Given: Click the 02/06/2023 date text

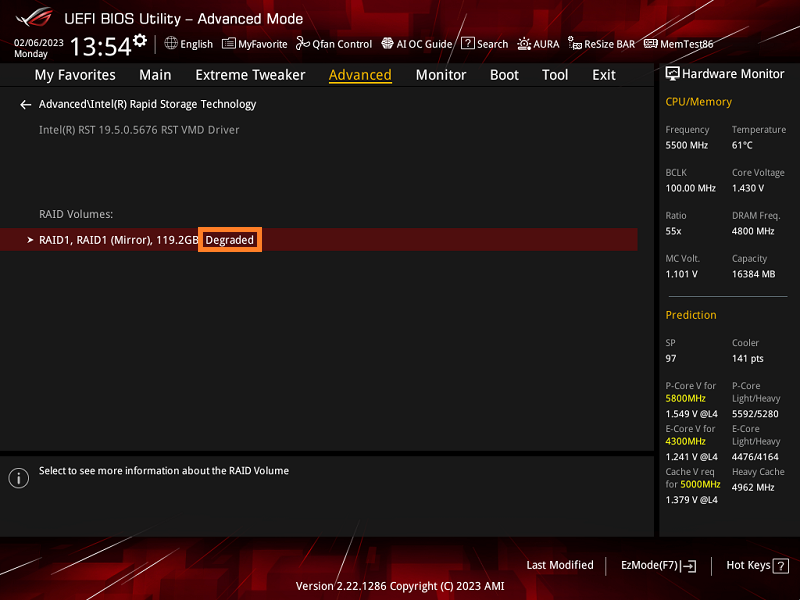Looking at the screenshot, I should (x=39, y=43).
